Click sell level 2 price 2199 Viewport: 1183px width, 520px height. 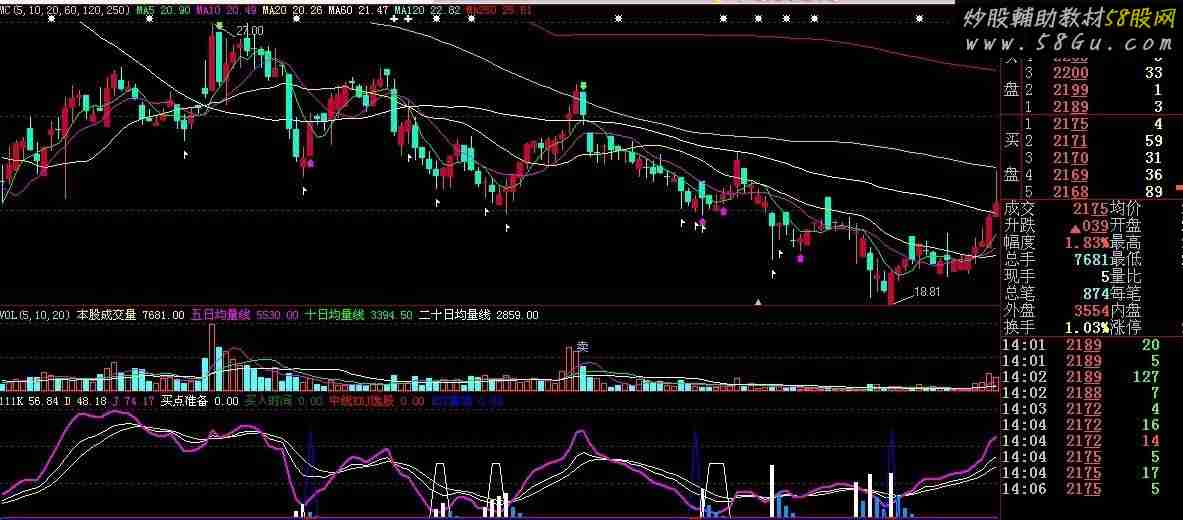(x=1071, y=90)
